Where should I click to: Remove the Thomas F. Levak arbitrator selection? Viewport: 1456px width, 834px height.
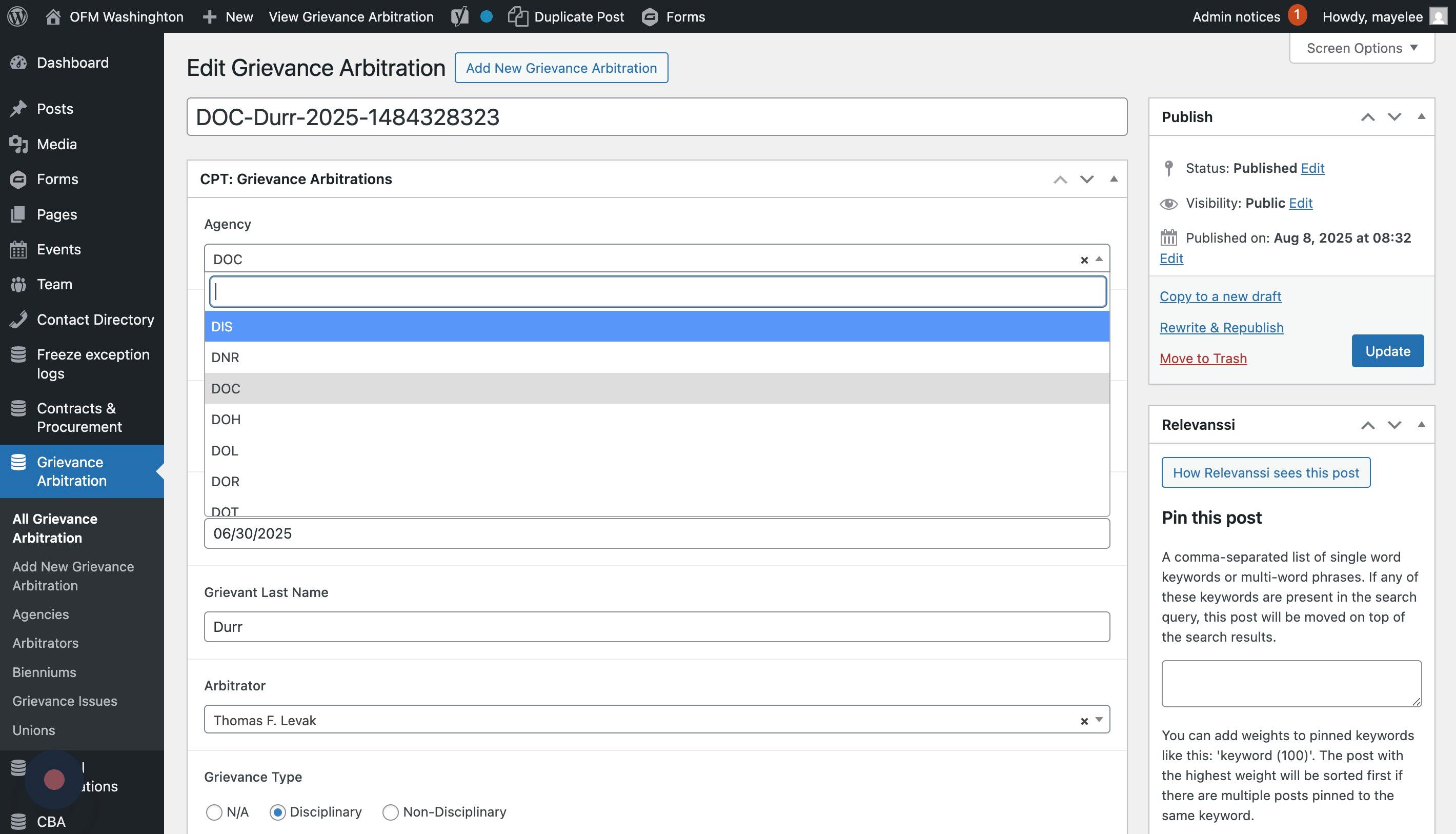[x=1084, y=721]
